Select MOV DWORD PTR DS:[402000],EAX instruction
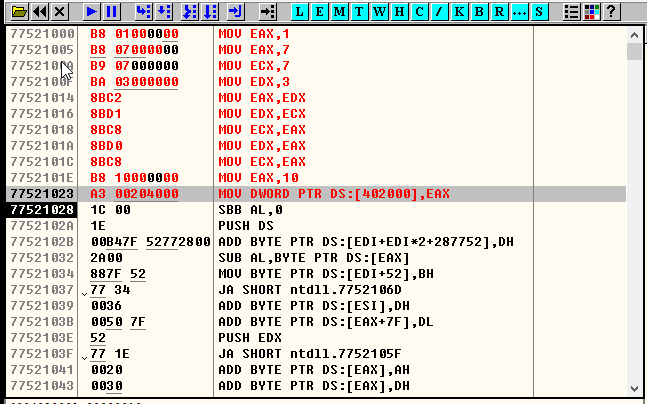Viewport: 647px width, 404px height. click(334, 194)
